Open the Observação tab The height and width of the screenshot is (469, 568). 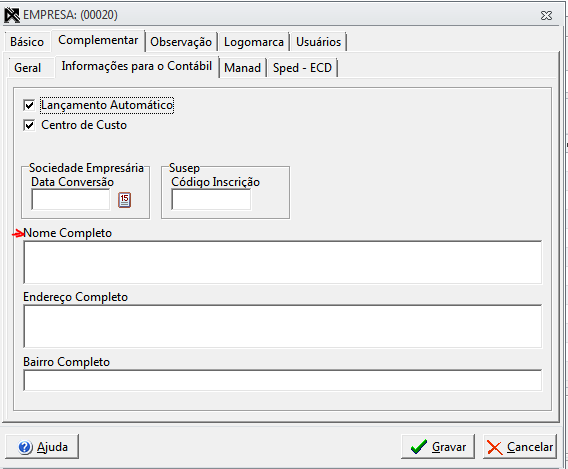[181, 42]
